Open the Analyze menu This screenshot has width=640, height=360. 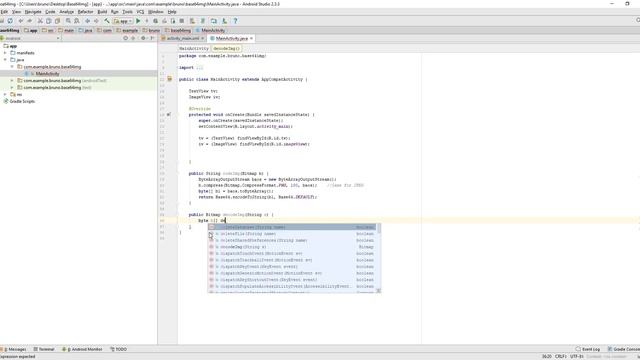(x=67, y=12)
